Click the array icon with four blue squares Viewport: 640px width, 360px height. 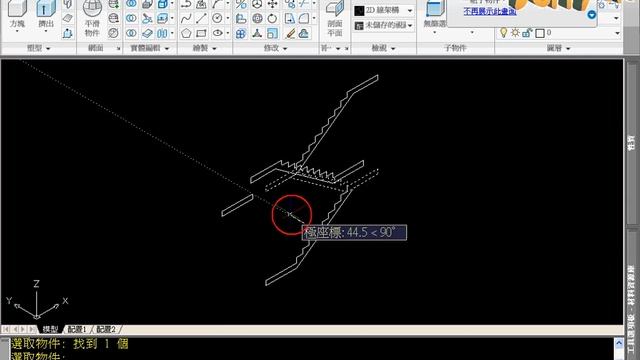(x=241, y=33)
